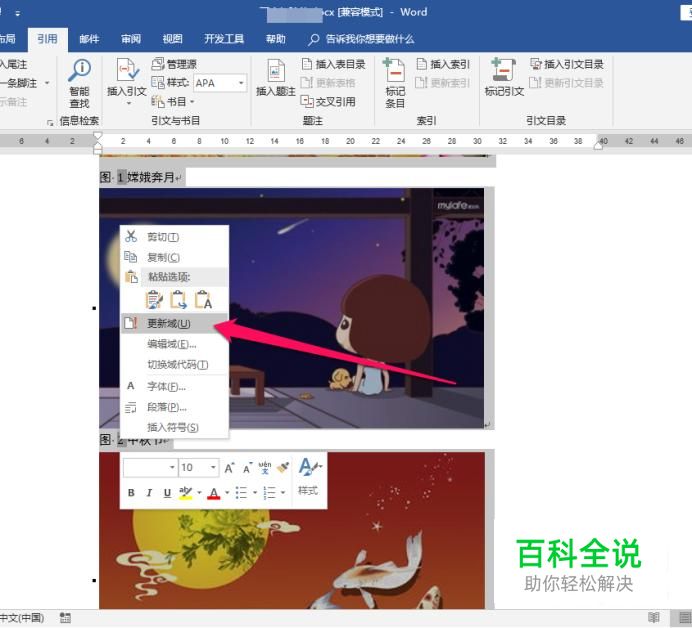Click 插入表目录
The width and height of the screenshot is (692, 628).
(333, 64)
